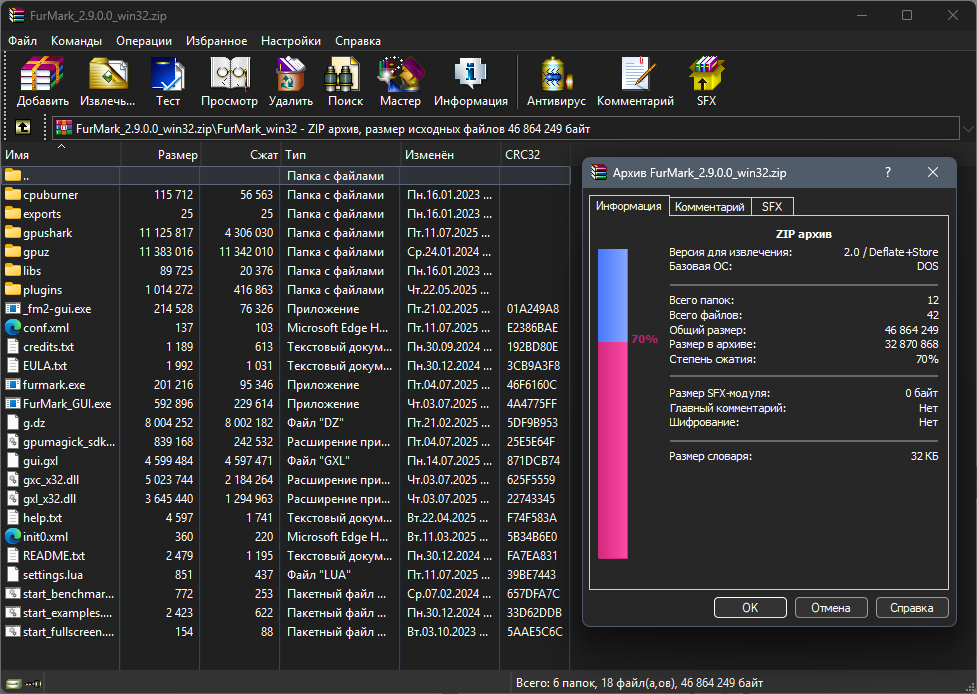Click the gxc_x32.dll file icon

12,480
